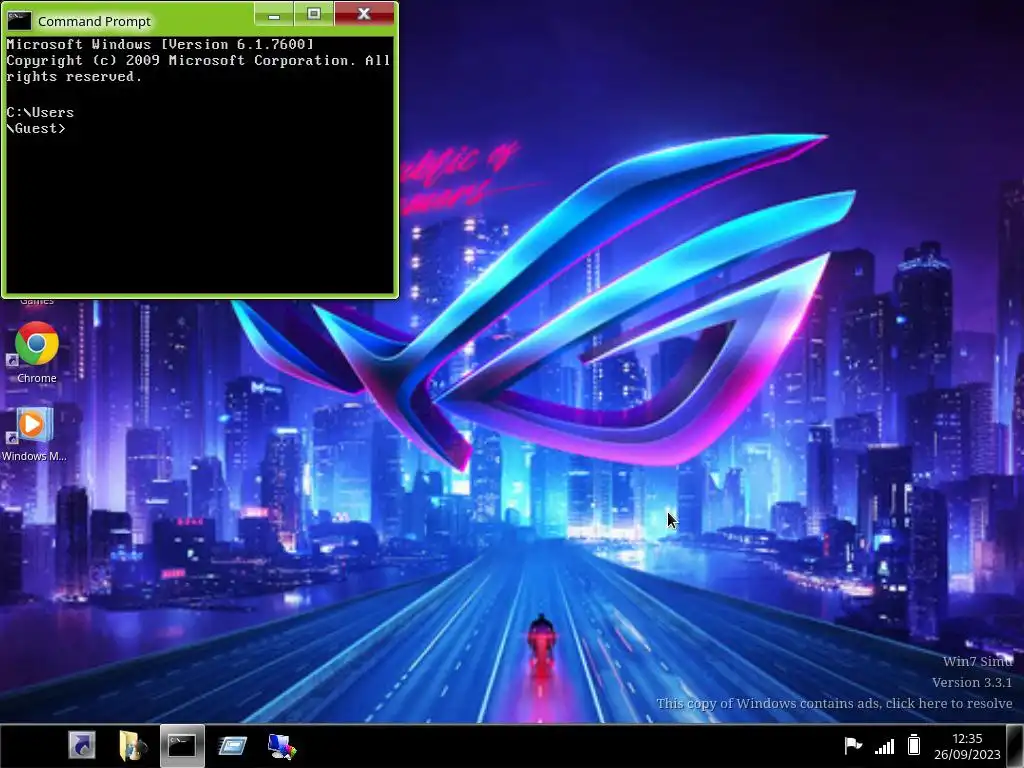Click the Command Prompt title bar icon
Screen dimensions: 1024x768
pyautogui.click(x=19, y=21)
